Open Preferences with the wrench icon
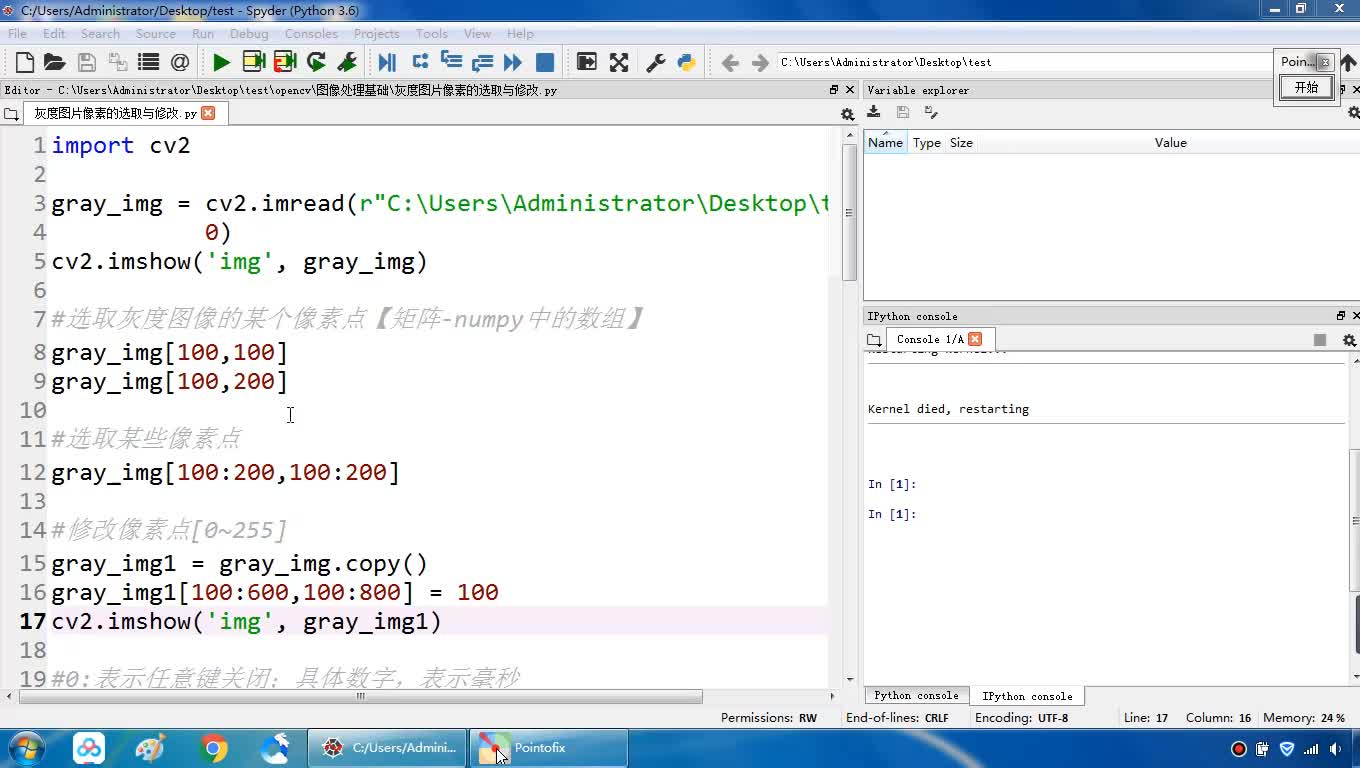 (656, 63)
